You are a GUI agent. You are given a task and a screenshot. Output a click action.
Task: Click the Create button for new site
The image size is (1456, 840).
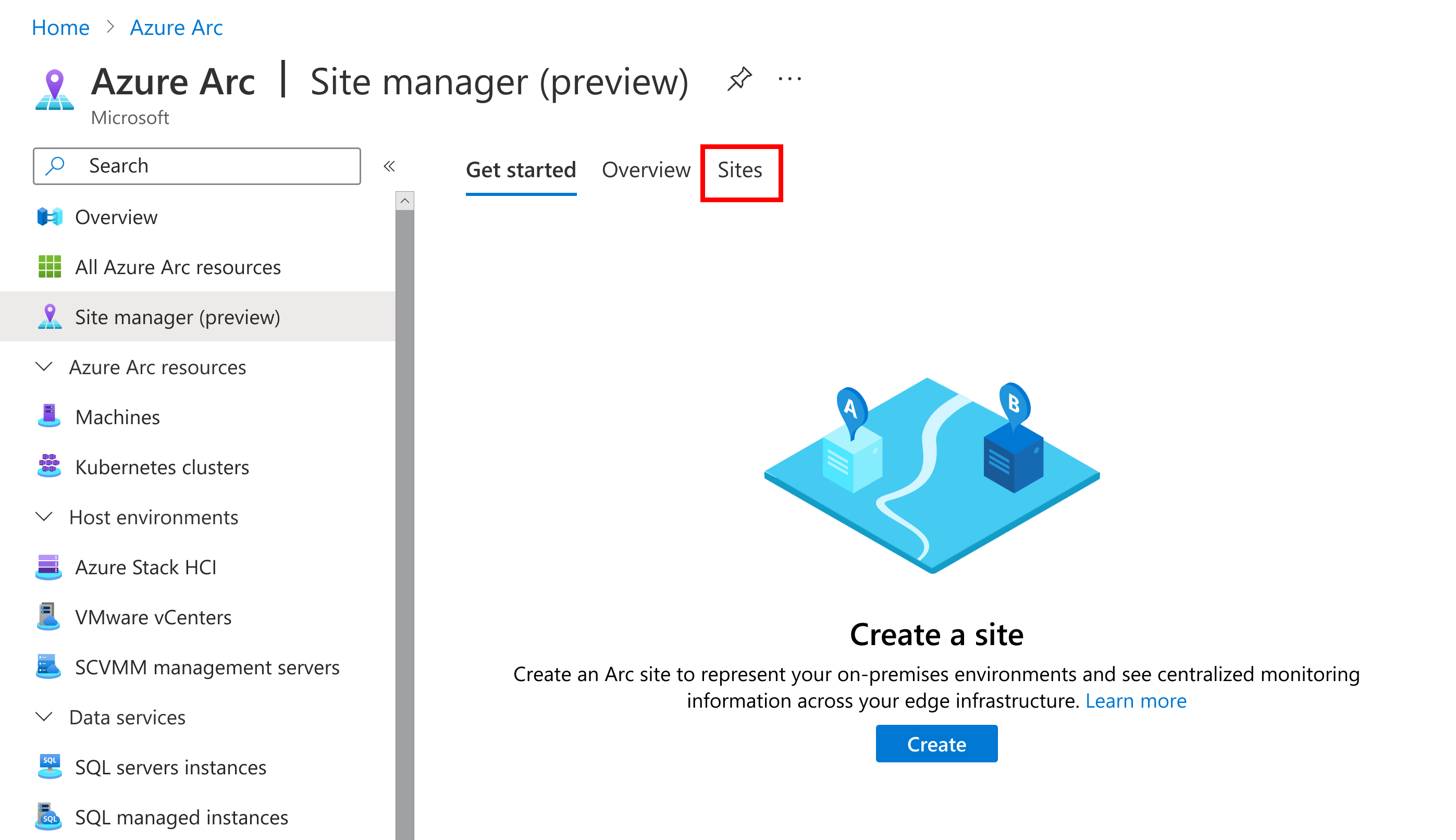936,744
